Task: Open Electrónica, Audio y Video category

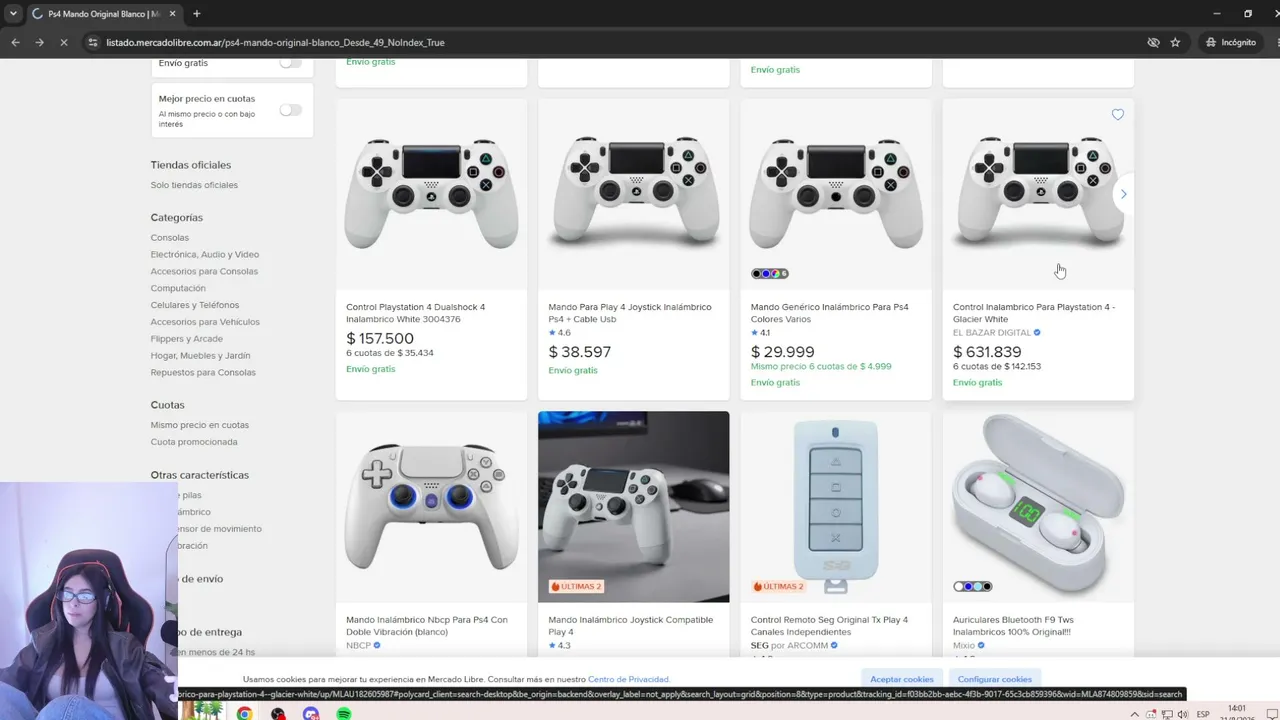Action: pos(205,255)
